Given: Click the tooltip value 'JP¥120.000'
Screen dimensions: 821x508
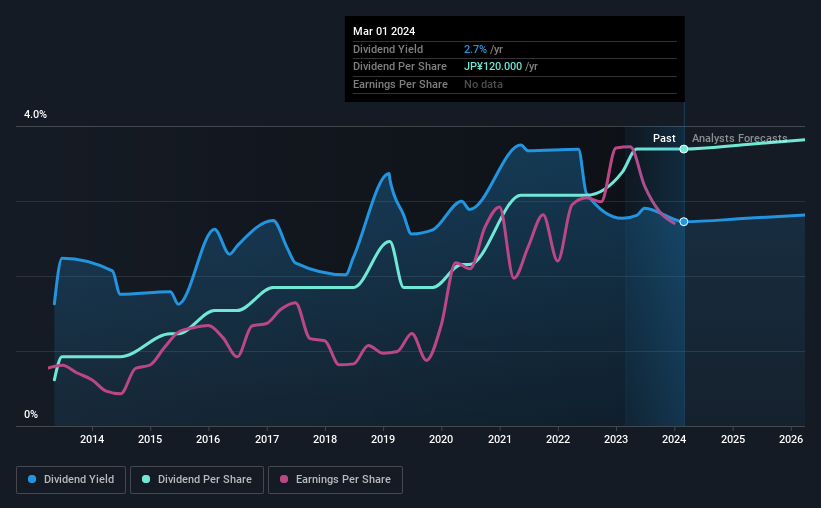Looking at the screenshot, I should [x=493, y=67].
